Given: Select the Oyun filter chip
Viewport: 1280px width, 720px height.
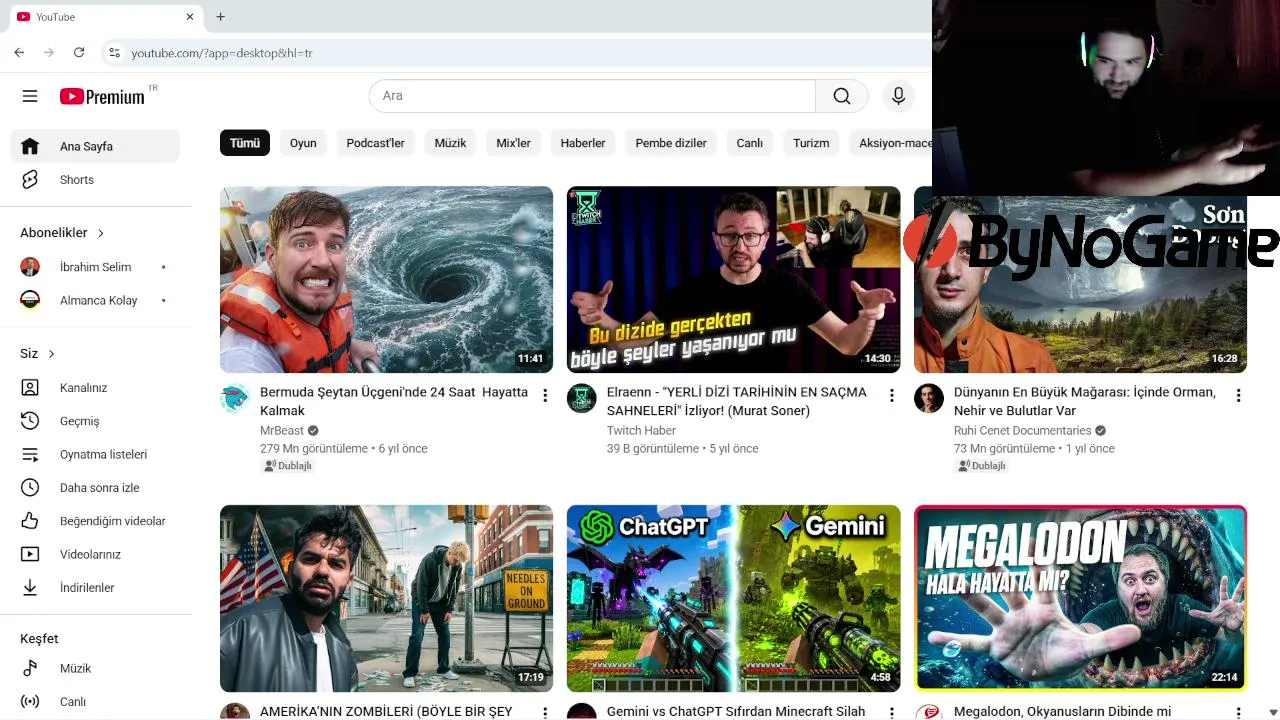Looking at the screenshot, I should 303,143.
